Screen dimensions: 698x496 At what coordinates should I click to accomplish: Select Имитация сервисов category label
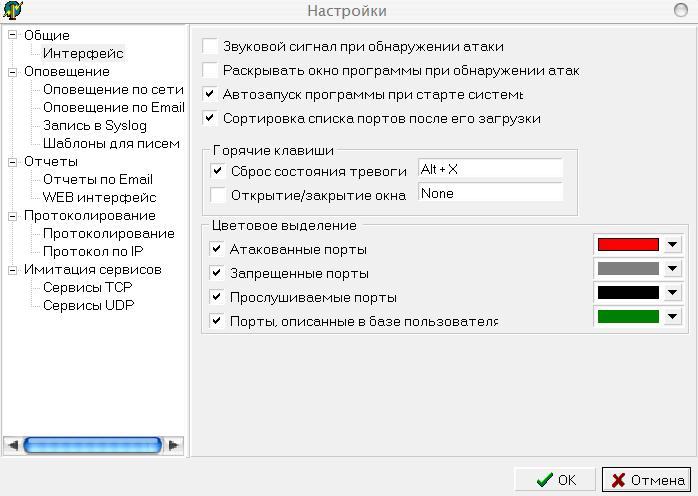point(93,270)
